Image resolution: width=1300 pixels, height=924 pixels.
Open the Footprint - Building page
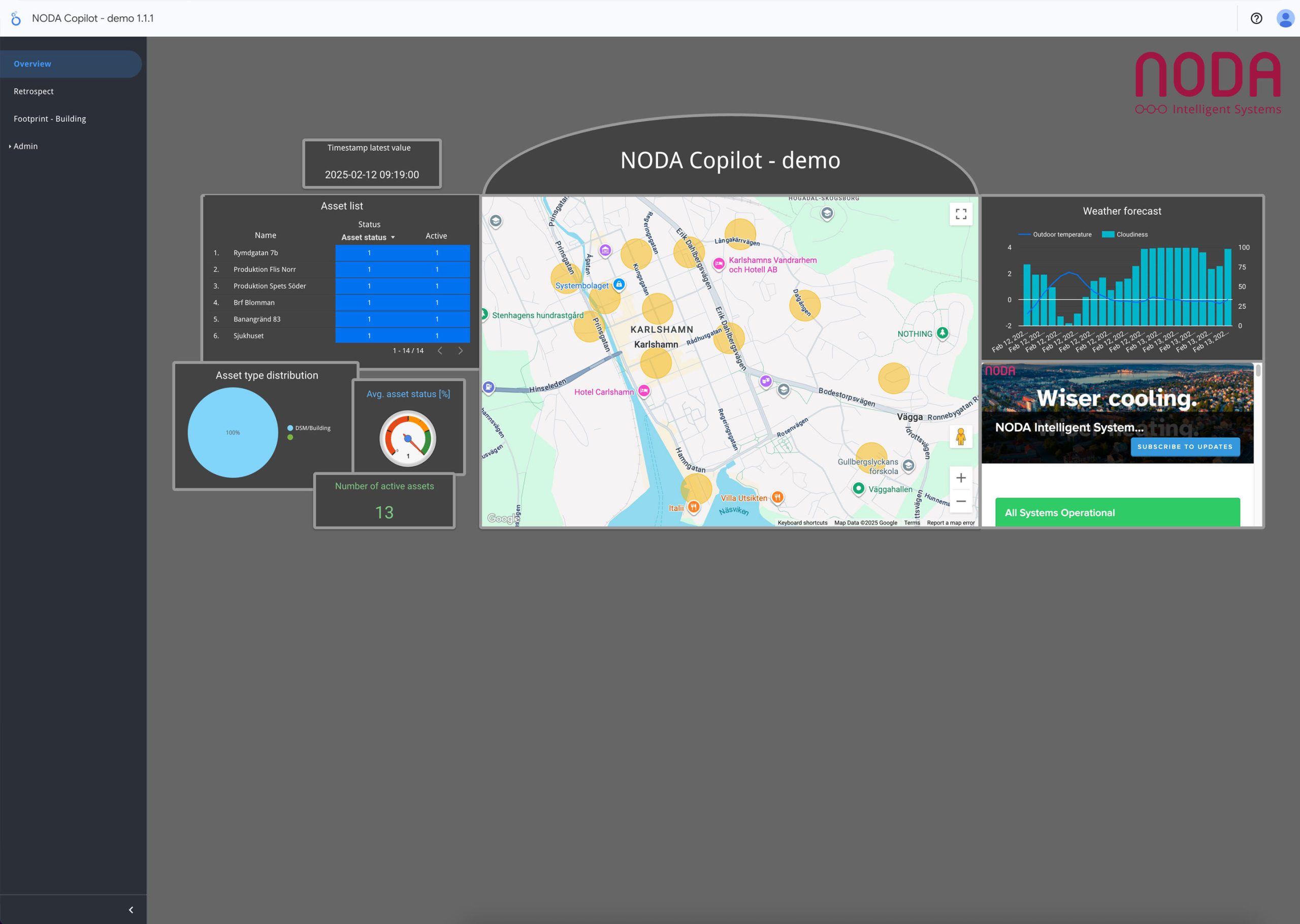[50, 118]
